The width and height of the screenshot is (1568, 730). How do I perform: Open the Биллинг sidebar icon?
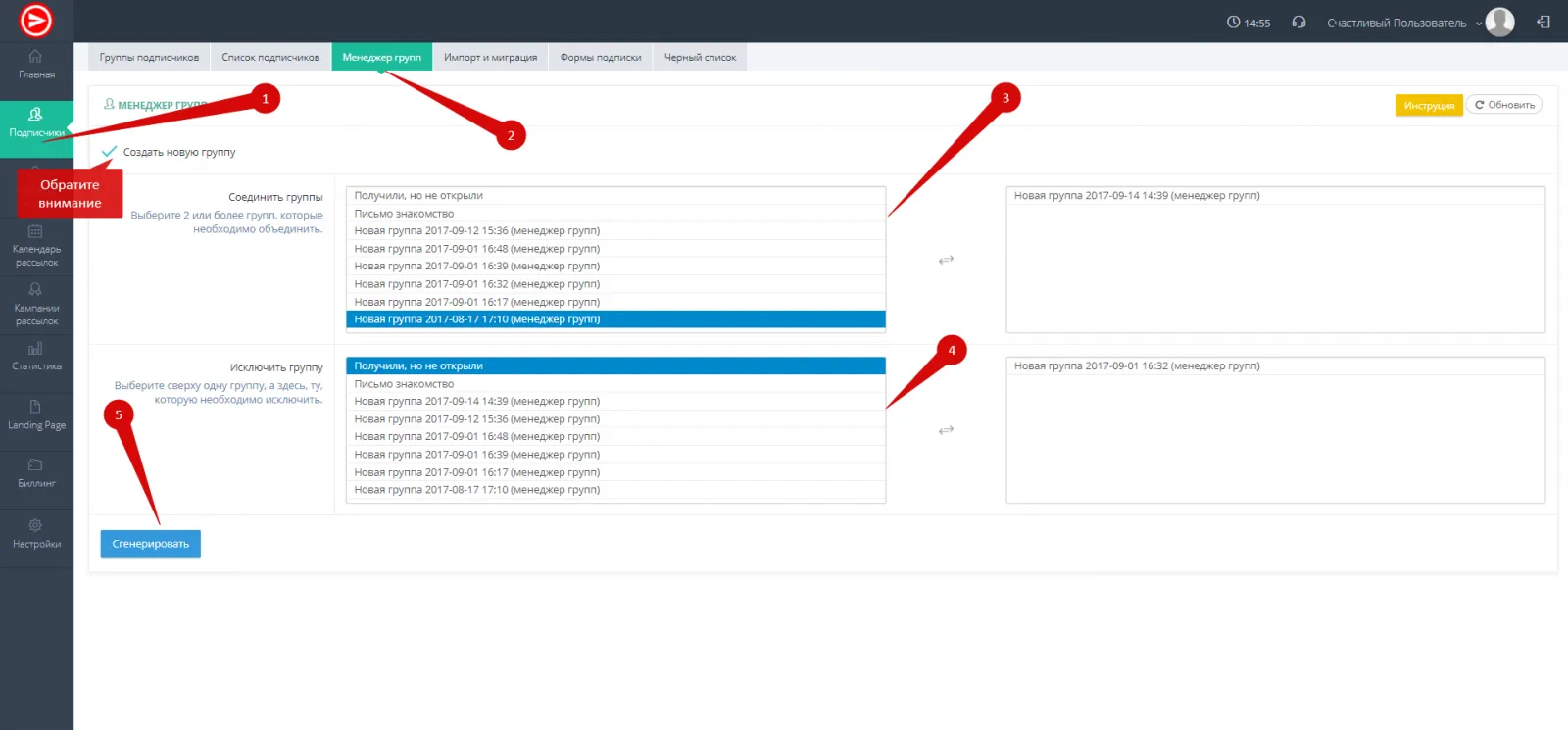click(36, 471)
